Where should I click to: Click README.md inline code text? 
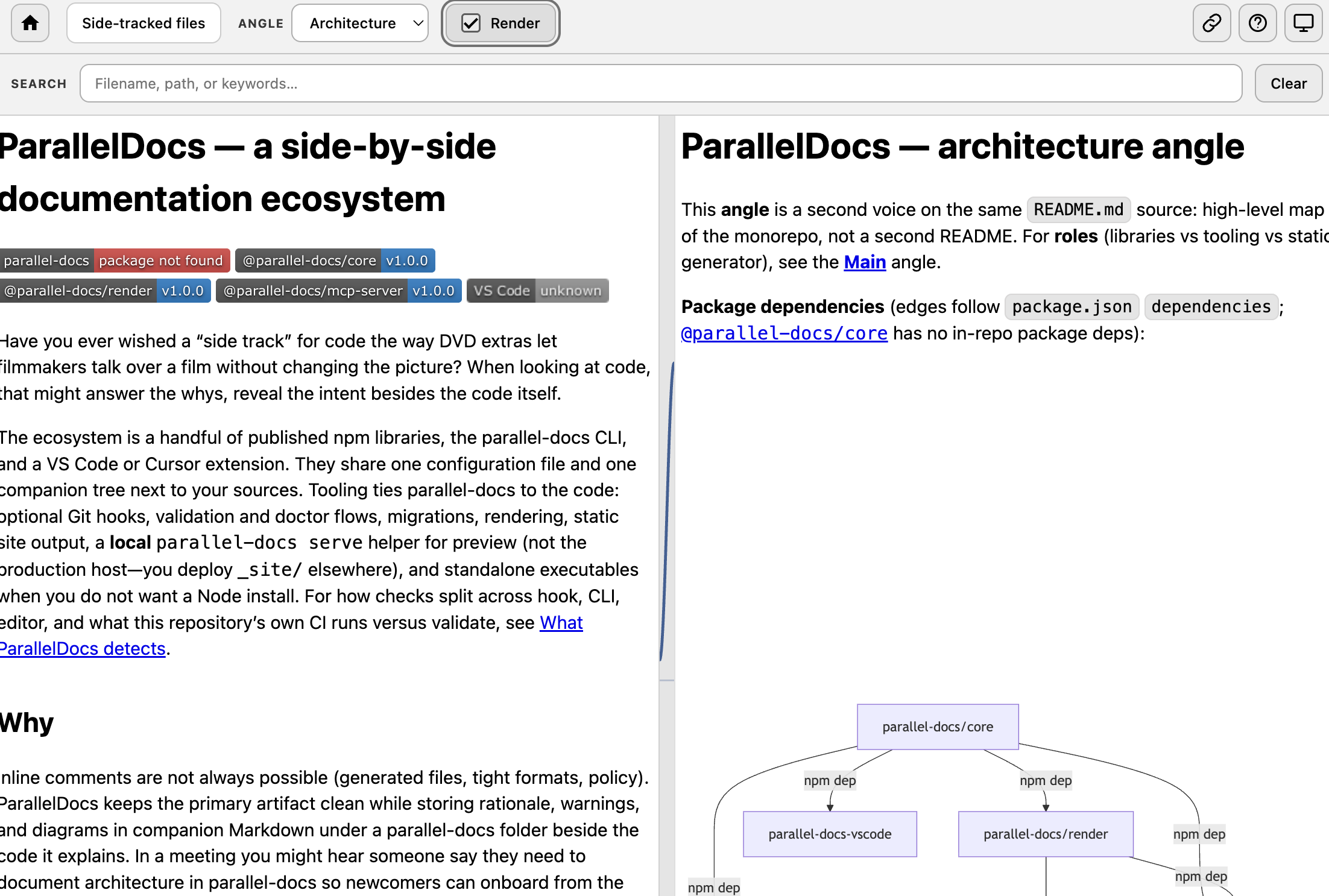pos(1079,209)
